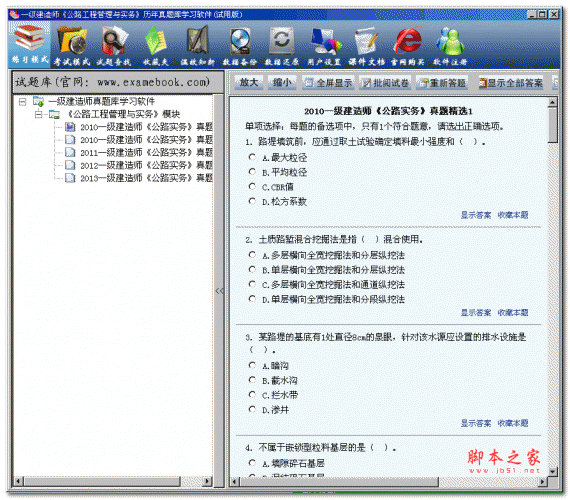Select root tree item 一级建造师真题库学习软件
The width and height of the screenshot is (570, 500).
pyautogui.click(x=102, y=101)
